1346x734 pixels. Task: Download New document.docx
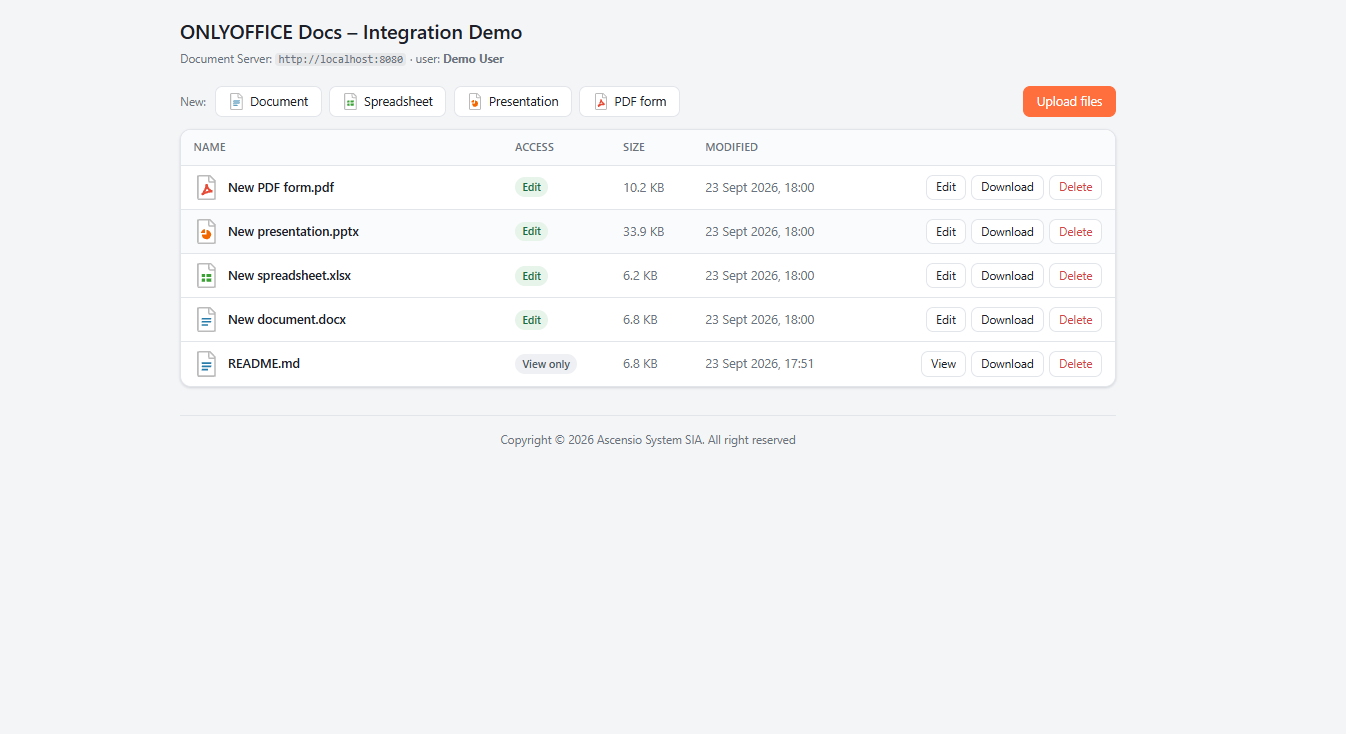click(x=1007, y=319)
